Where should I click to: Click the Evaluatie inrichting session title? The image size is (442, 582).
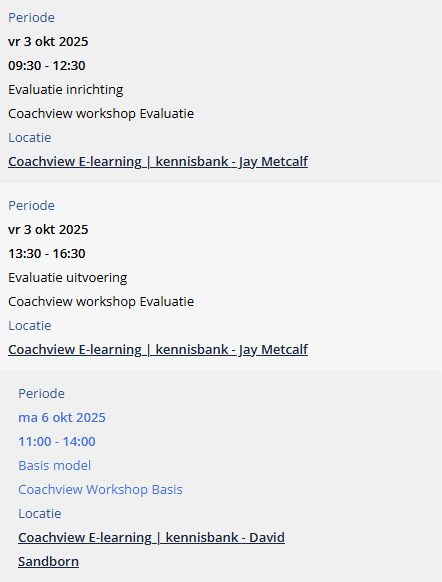(x=66, y=90)
